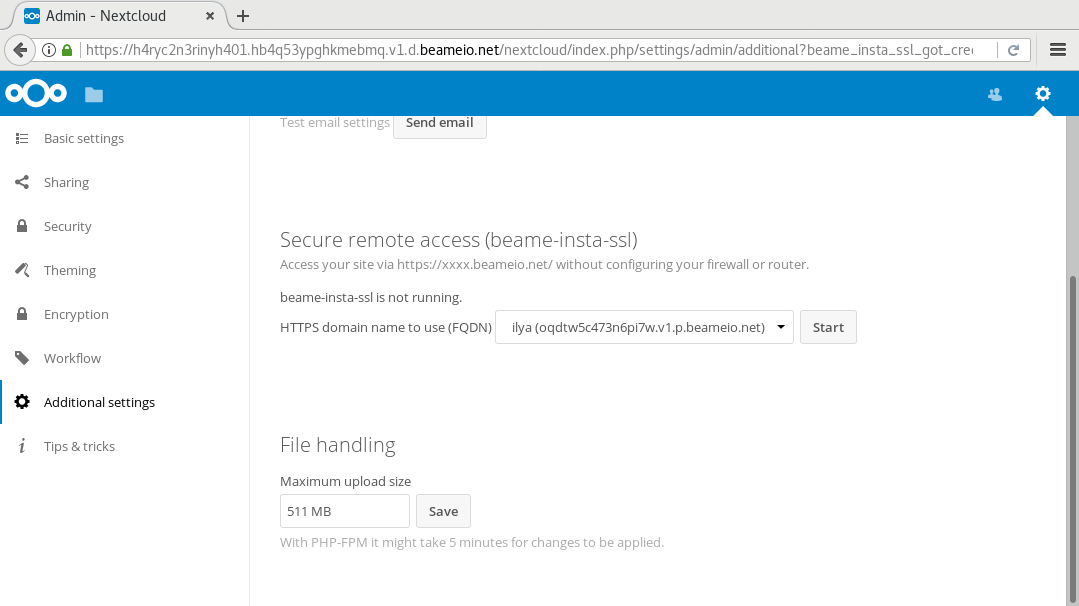Open the Sharing settings section
The width and height of the screenshot is (1079, 606).
tap(66, 182)
